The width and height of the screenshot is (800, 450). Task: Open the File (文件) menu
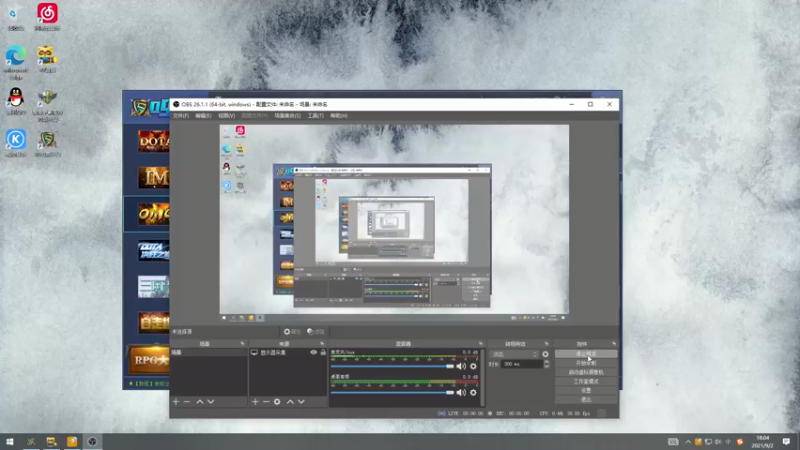pos(180,116)
